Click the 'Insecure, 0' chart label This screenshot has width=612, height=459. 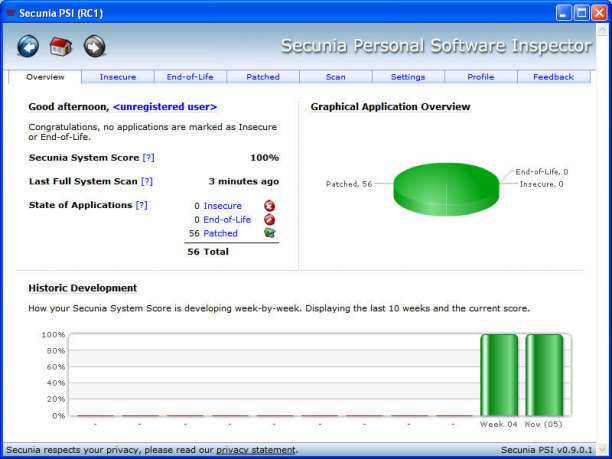tap(541, 184)
